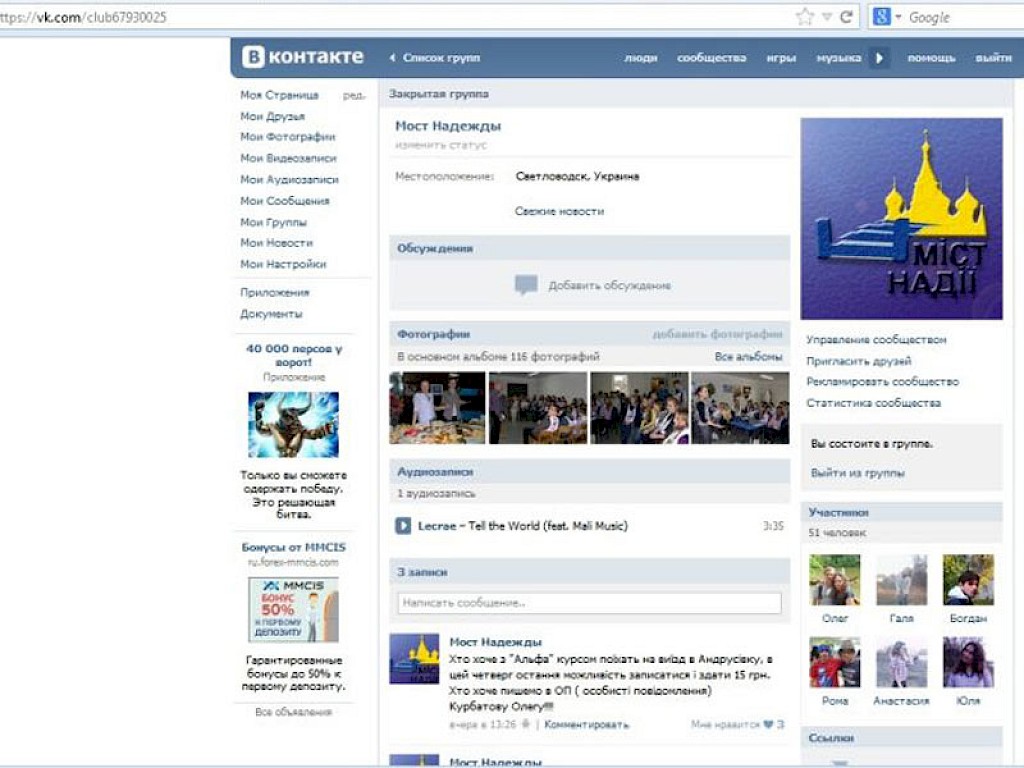Screen dimensions: 1024x768
Task: Click the Управление сообществом link
Action: pos(876,340)
